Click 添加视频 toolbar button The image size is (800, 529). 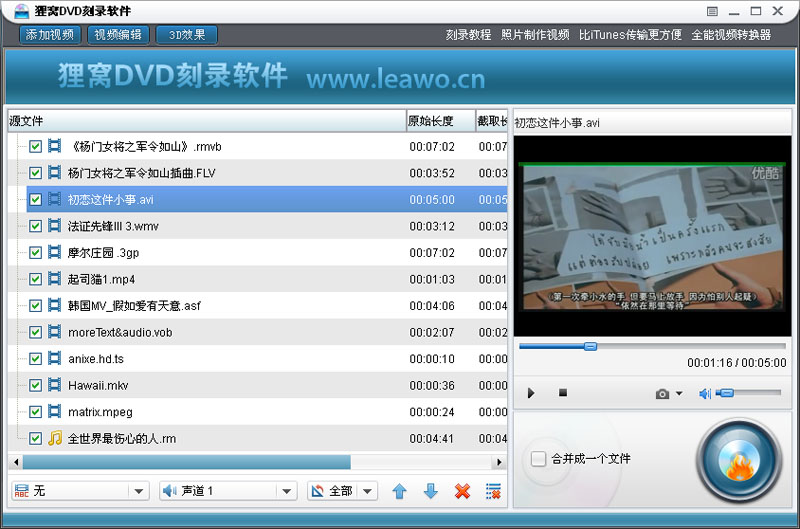(x=49, y=35)
